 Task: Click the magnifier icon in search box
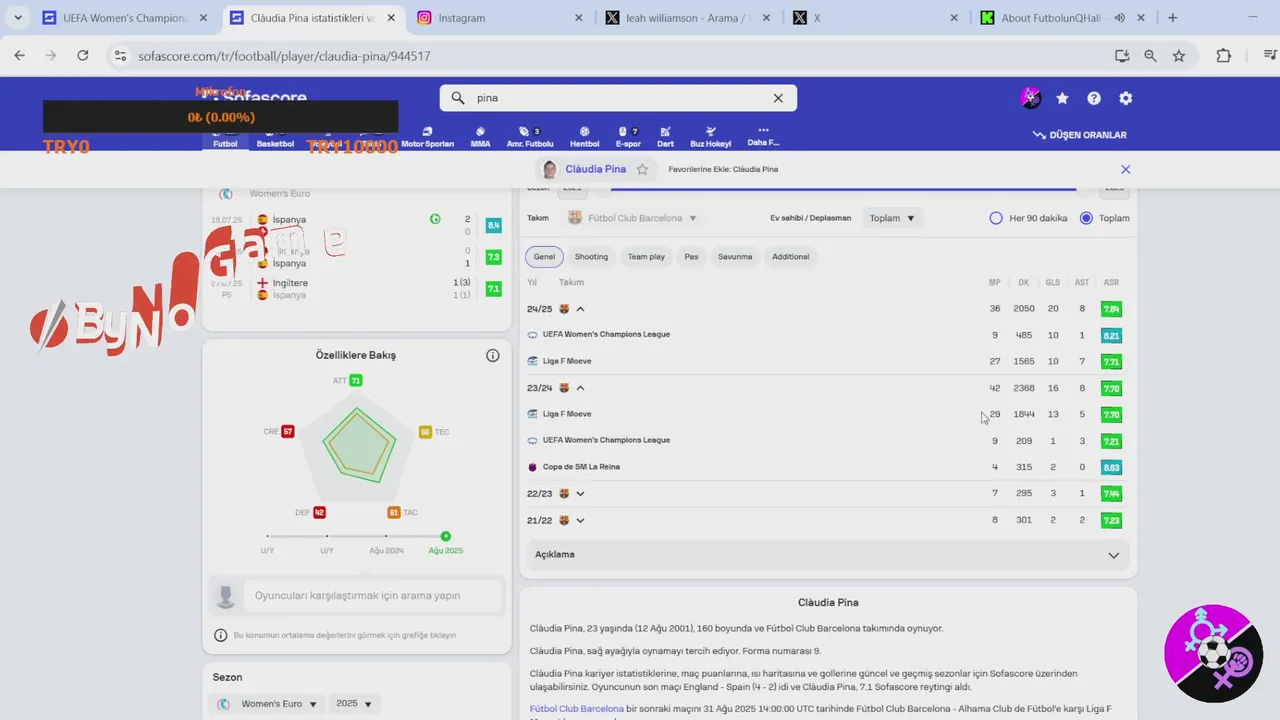458,98
